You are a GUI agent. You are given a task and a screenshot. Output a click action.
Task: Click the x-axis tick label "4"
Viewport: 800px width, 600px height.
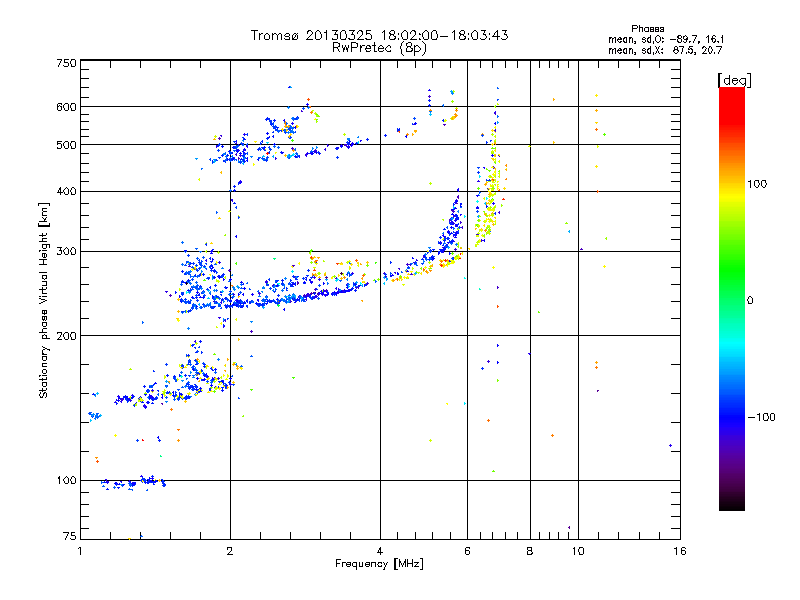[x=380, y=551]
